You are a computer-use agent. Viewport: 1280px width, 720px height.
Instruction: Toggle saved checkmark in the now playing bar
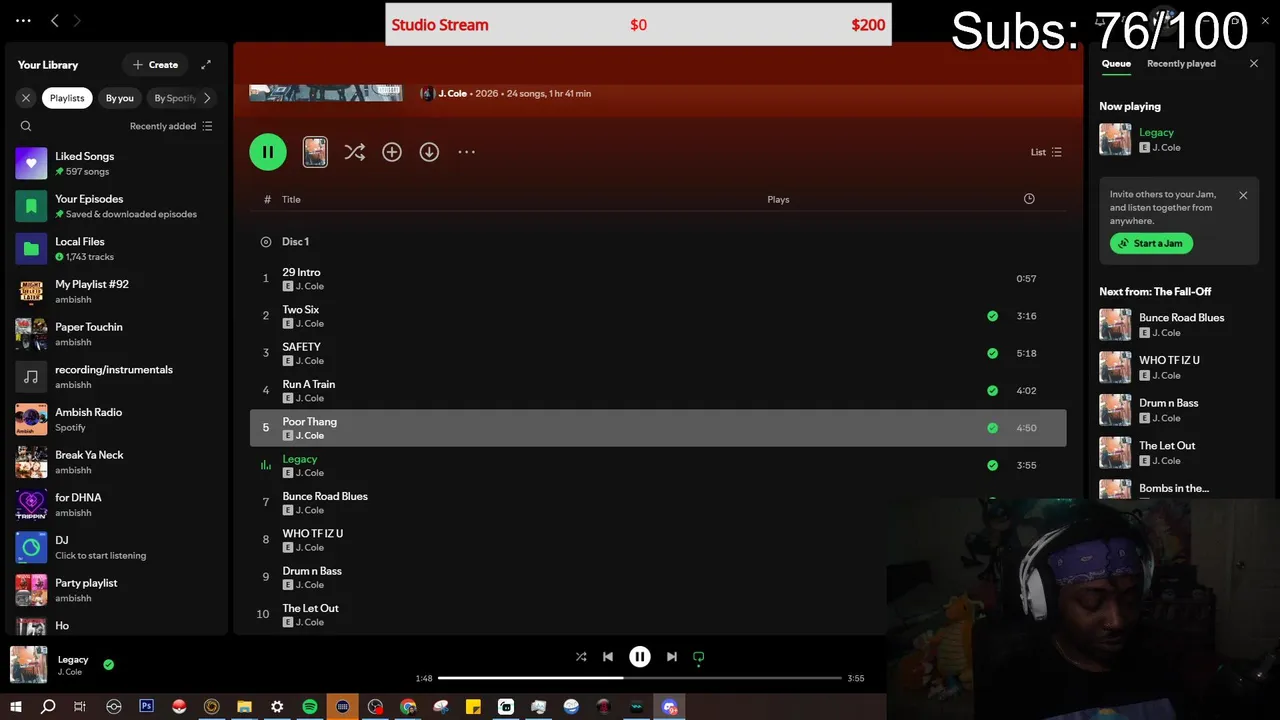point(108,664)
